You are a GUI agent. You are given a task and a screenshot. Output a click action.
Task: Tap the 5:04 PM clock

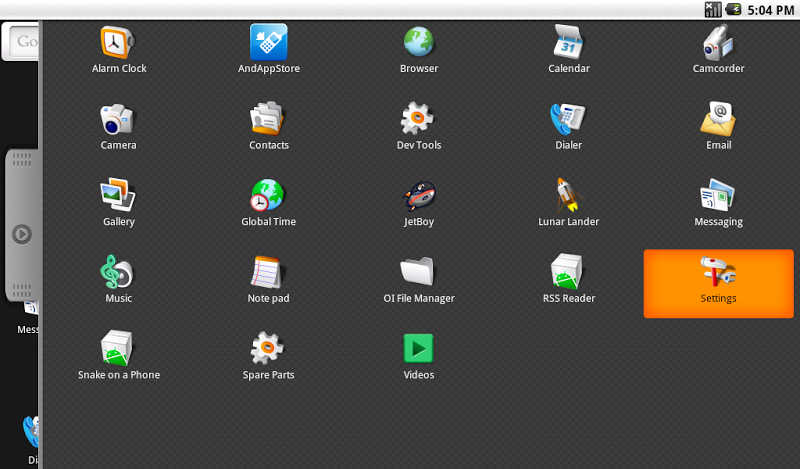click(770, 10)
